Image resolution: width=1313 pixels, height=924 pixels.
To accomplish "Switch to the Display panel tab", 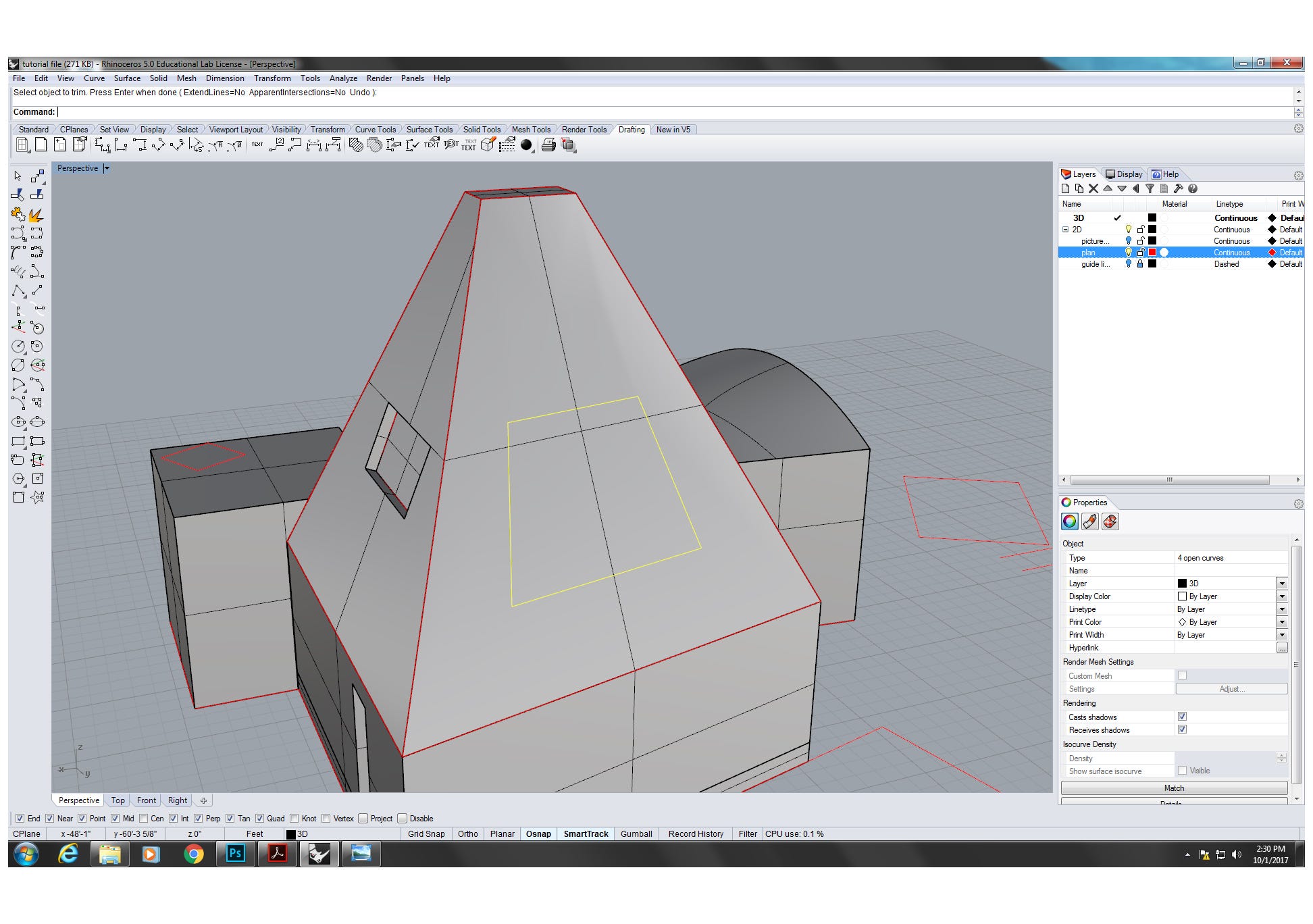I will [x=1124, y=174].
